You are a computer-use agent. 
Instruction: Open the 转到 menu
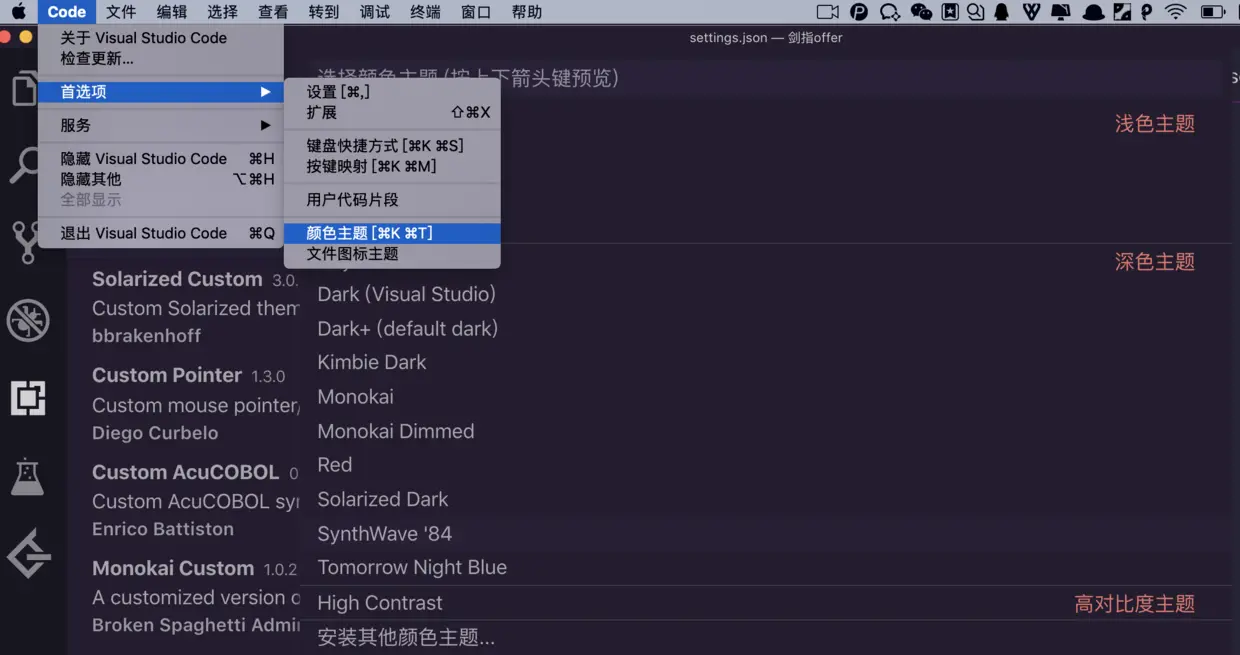324,12
